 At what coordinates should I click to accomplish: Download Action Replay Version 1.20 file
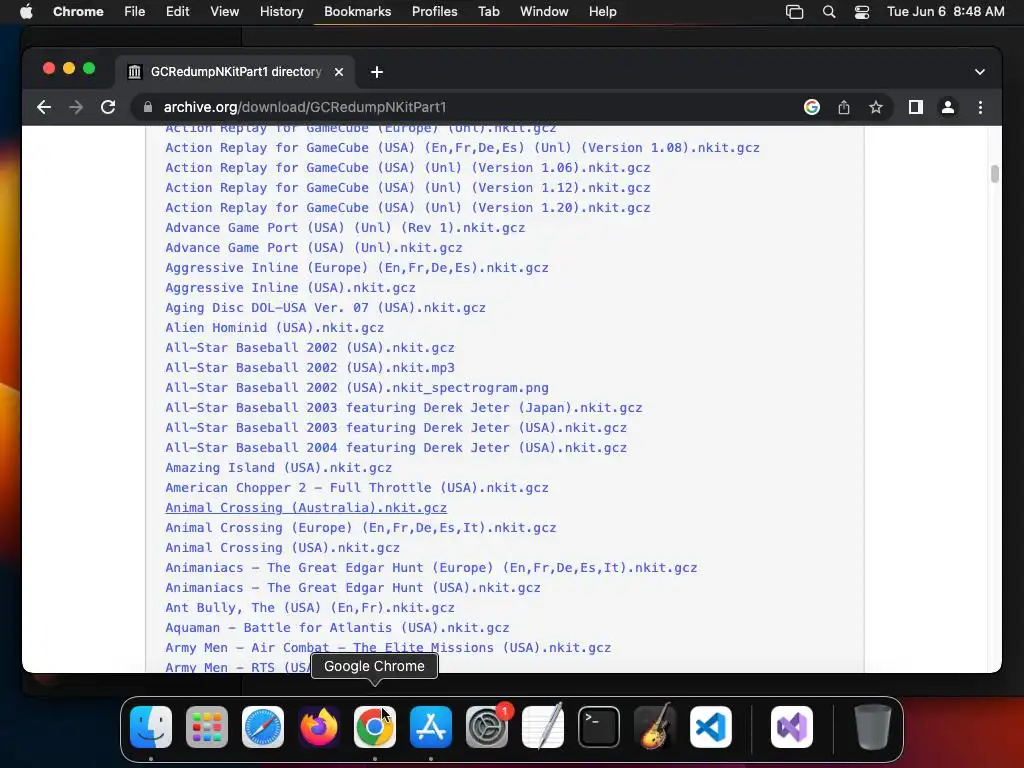click(408, 208)
